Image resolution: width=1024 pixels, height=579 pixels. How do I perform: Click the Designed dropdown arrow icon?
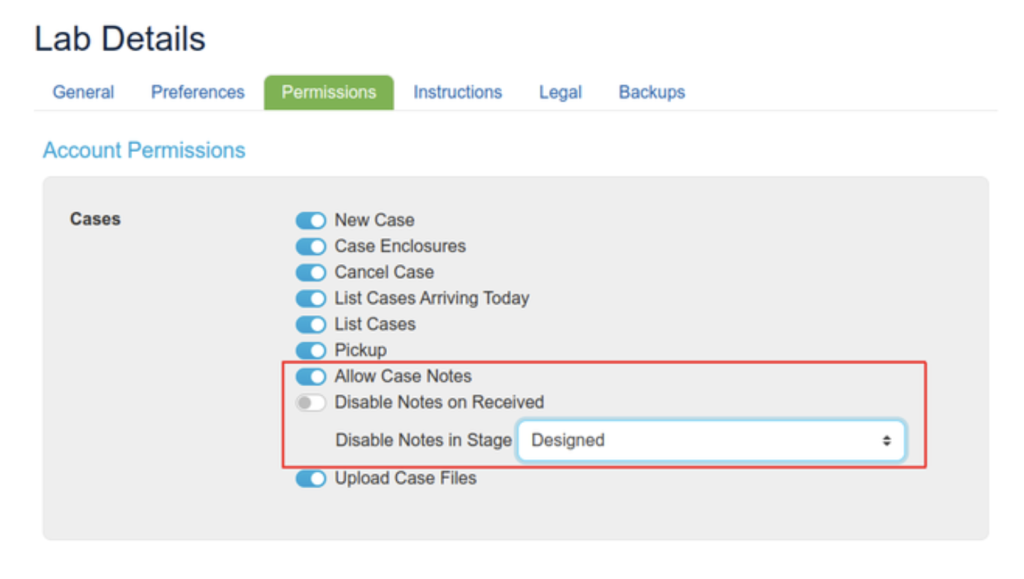886,440
